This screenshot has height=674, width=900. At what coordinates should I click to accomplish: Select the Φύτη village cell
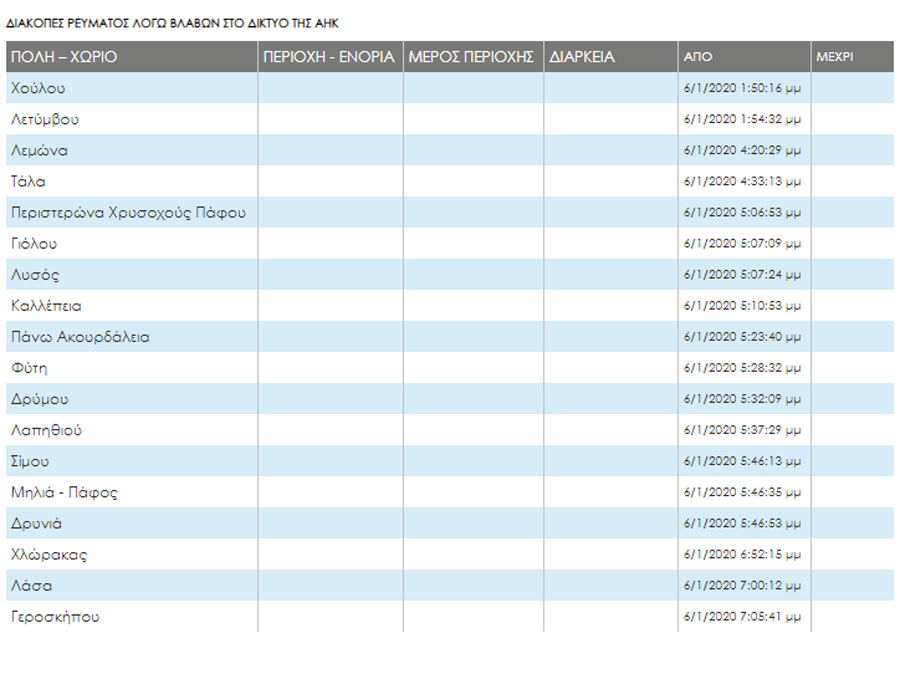click(132, 367)
